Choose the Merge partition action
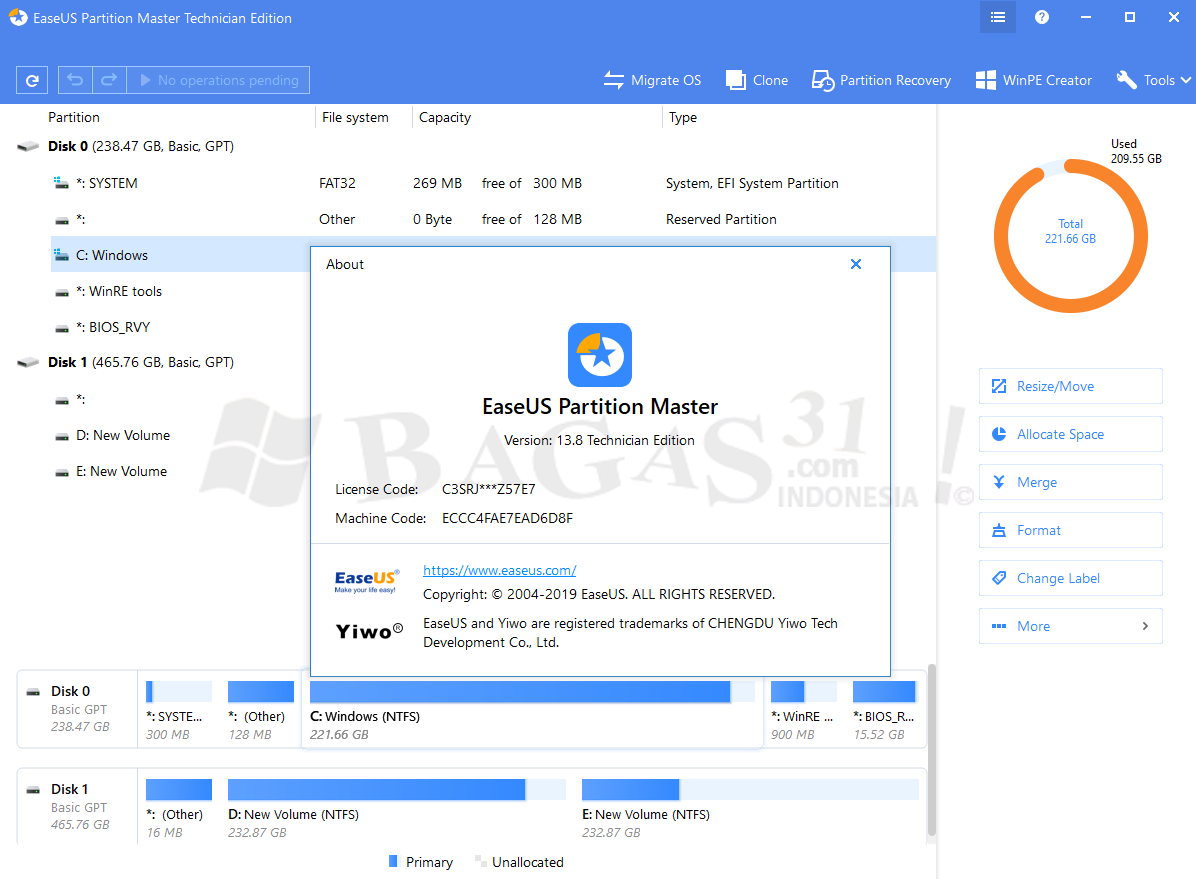 tap(1070, 482)
